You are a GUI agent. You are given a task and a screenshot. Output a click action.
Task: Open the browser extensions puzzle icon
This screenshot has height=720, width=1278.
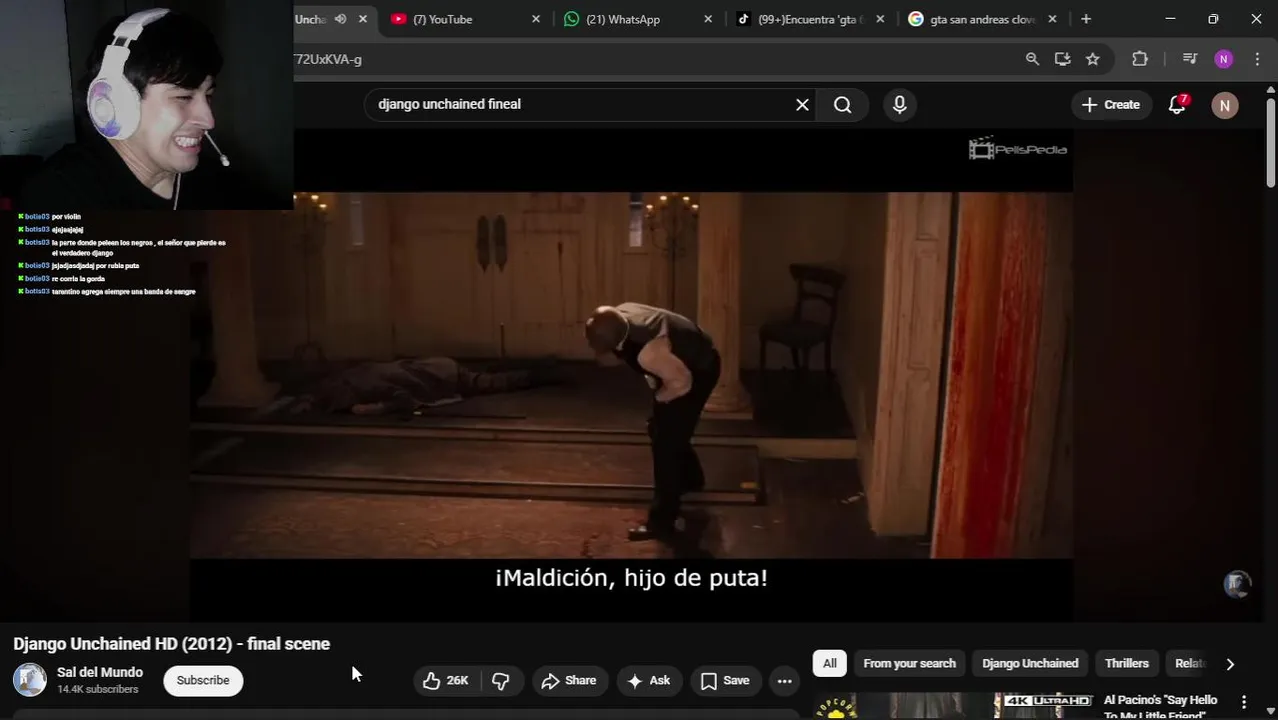click(1140, 59)
